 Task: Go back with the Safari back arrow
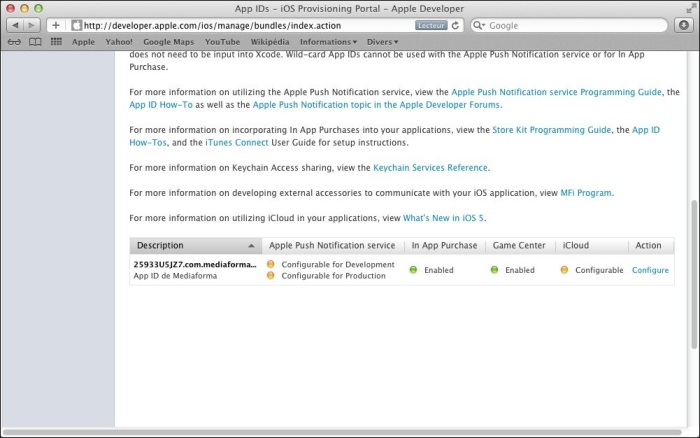tap(15, 25)
